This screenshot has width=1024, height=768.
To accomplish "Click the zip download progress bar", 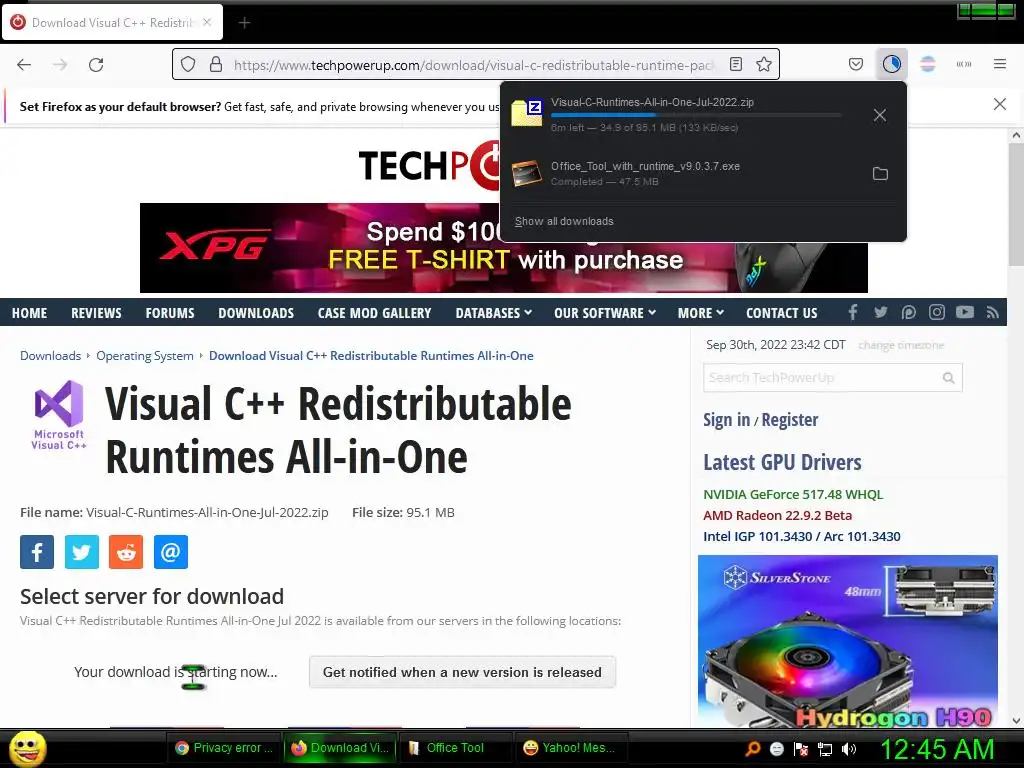I will [x=696, y=115].
